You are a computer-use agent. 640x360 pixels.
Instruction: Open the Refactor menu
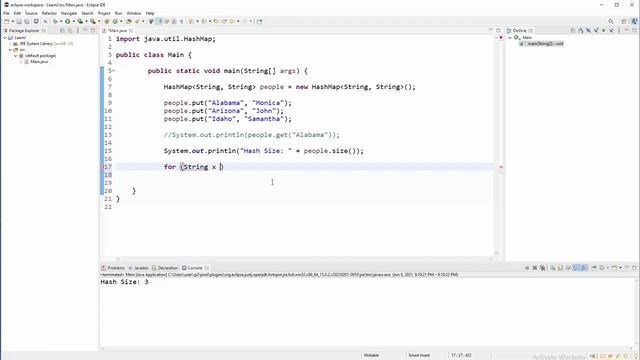pyautogui.click(x=49, y=13)
